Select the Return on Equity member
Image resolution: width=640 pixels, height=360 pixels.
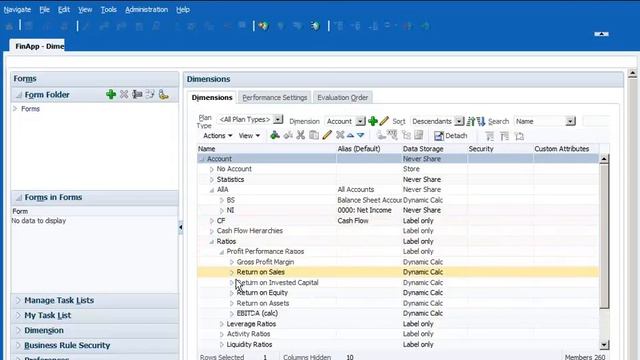262,293
